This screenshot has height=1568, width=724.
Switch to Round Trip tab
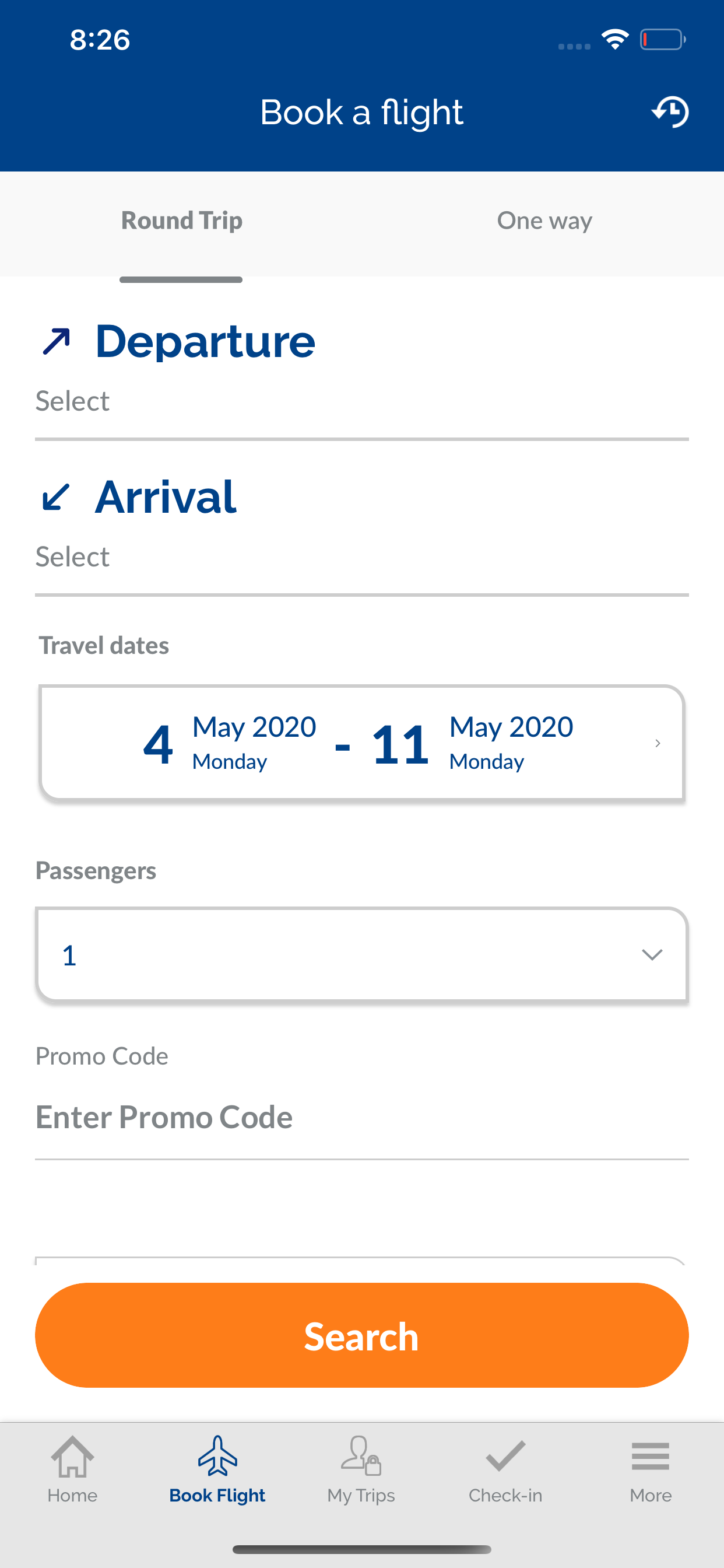181,220
